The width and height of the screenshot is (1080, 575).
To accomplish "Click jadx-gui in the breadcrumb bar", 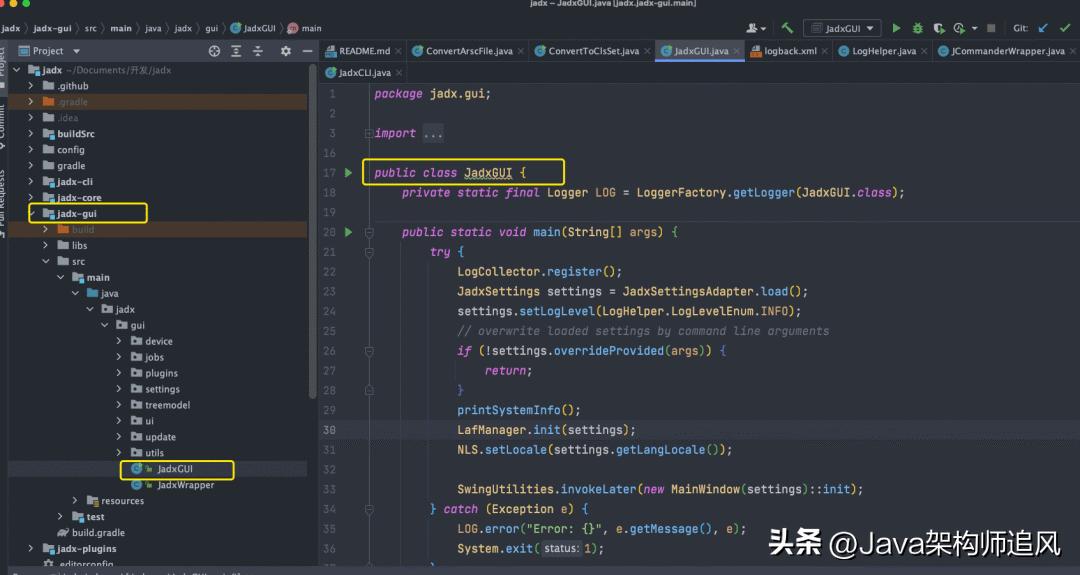I will pyautogui.click(x=52, y=28).
